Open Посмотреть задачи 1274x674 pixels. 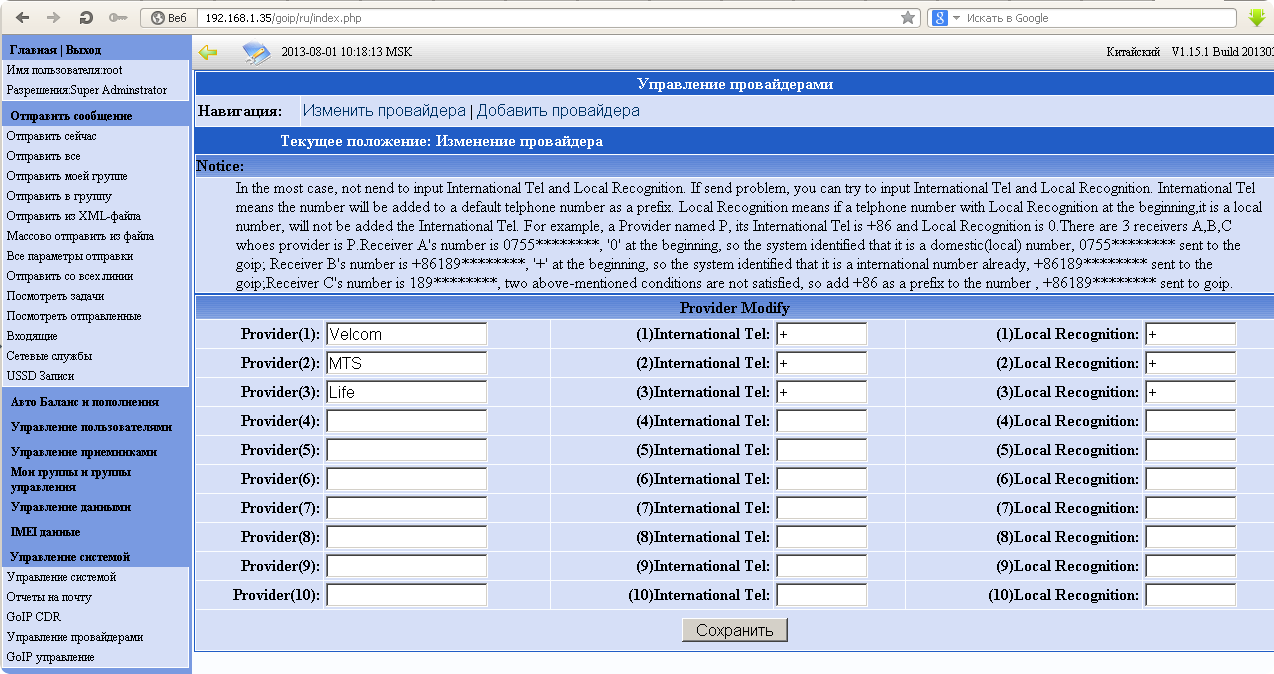click(x=55, y=296)
